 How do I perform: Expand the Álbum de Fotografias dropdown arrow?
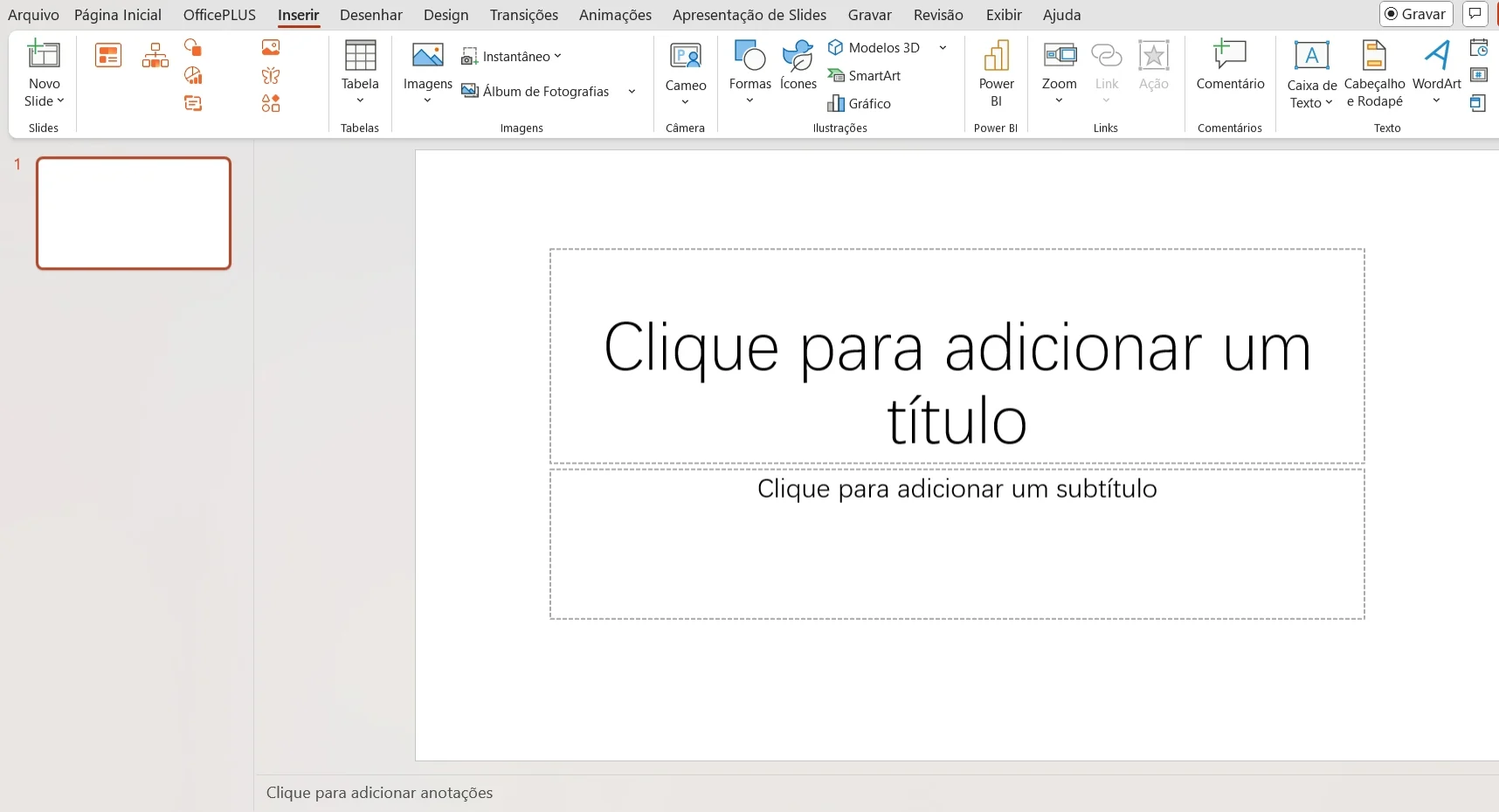[x=632, y=91]
